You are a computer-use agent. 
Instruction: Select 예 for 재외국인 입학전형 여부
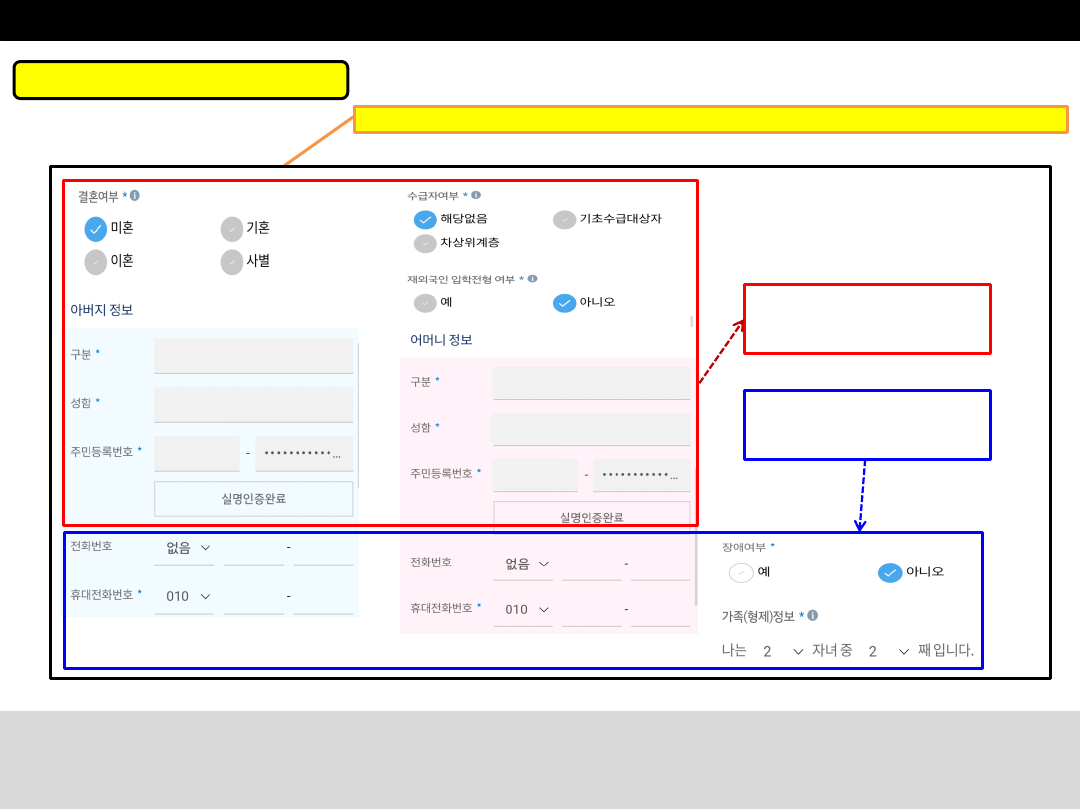tap(425, 303)
